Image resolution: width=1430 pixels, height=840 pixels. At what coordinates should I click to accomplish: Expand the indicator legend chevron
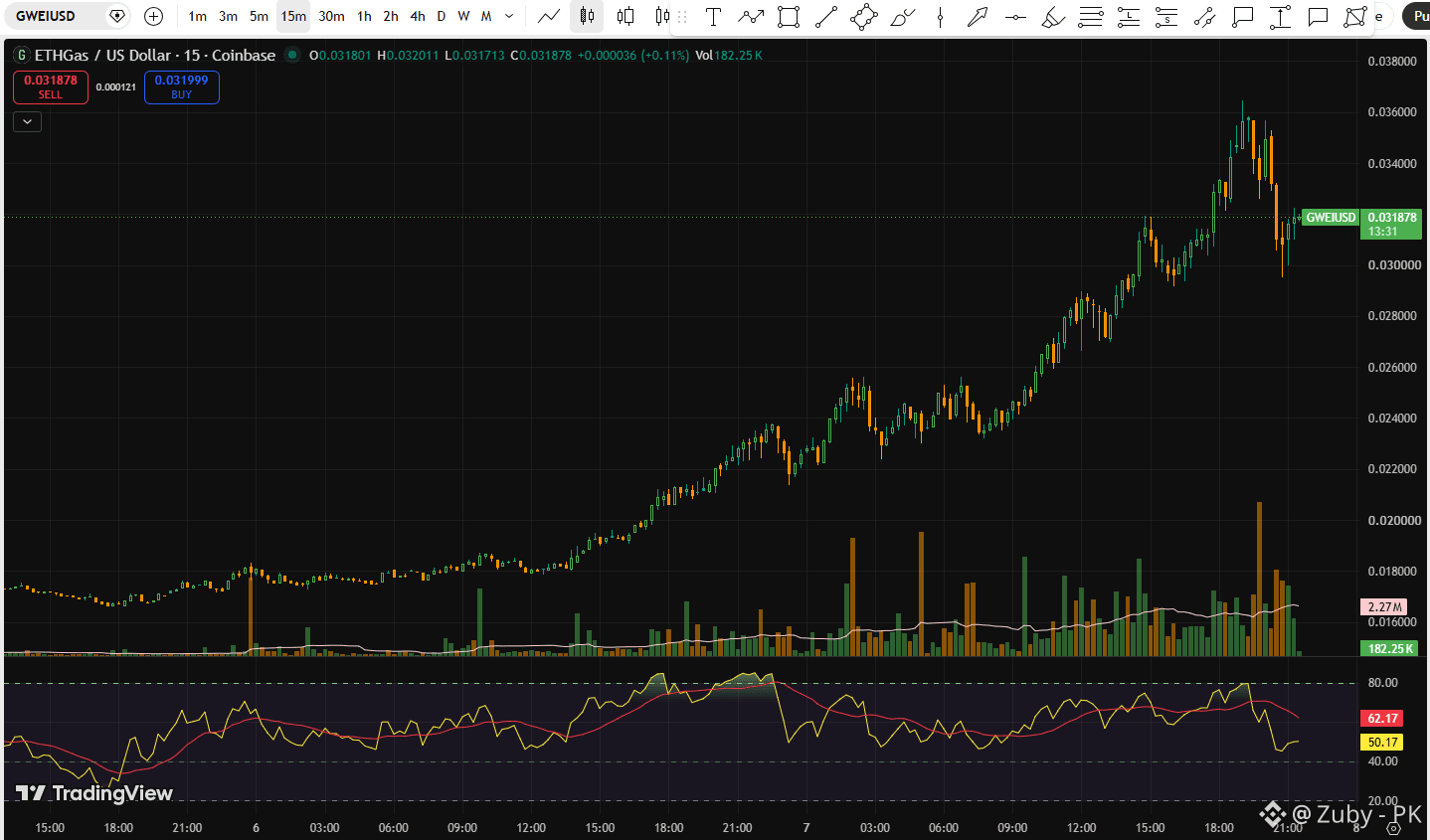pos(27,121)
